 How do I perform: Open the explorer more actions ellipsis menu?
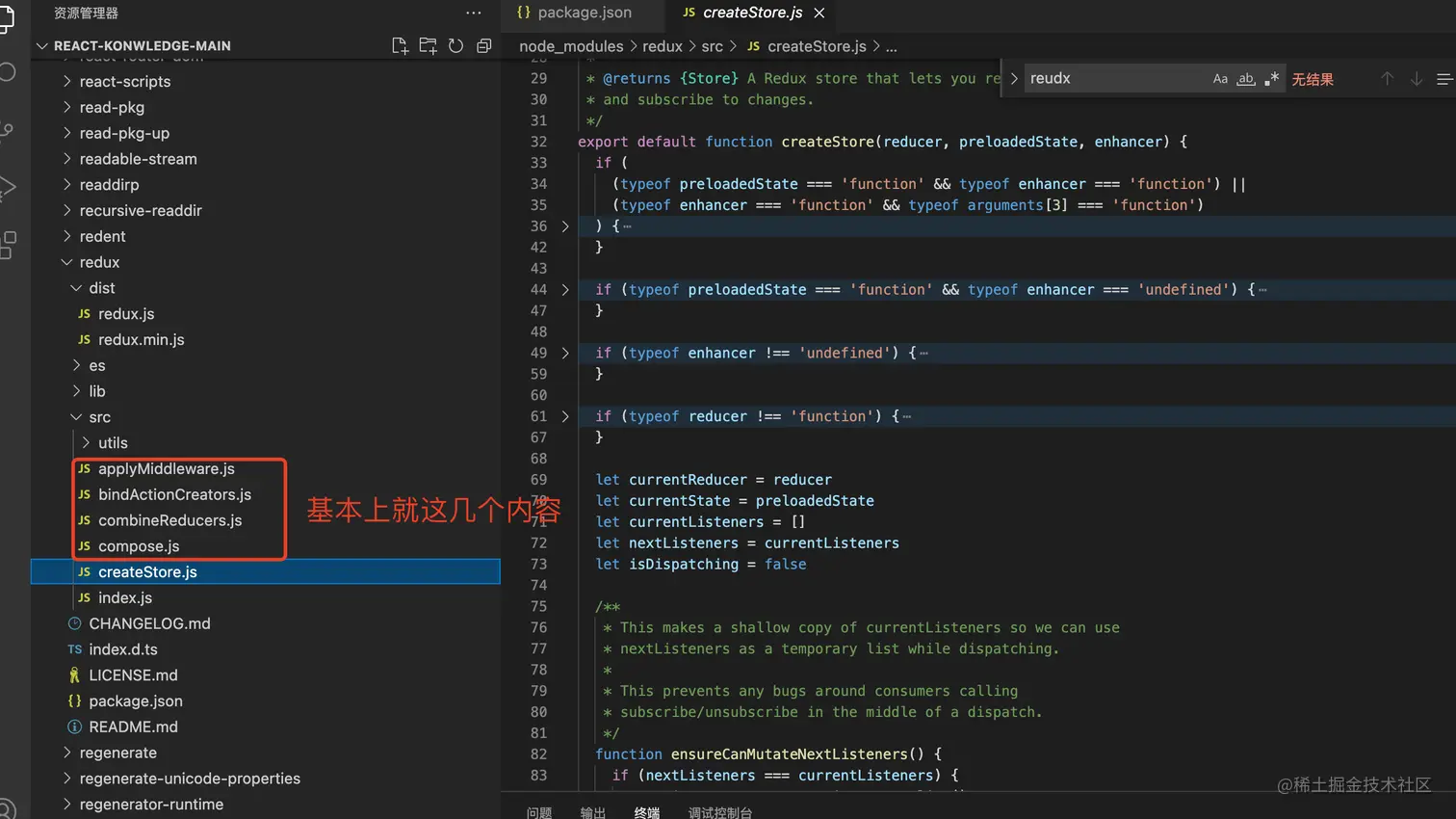(473, 13)
